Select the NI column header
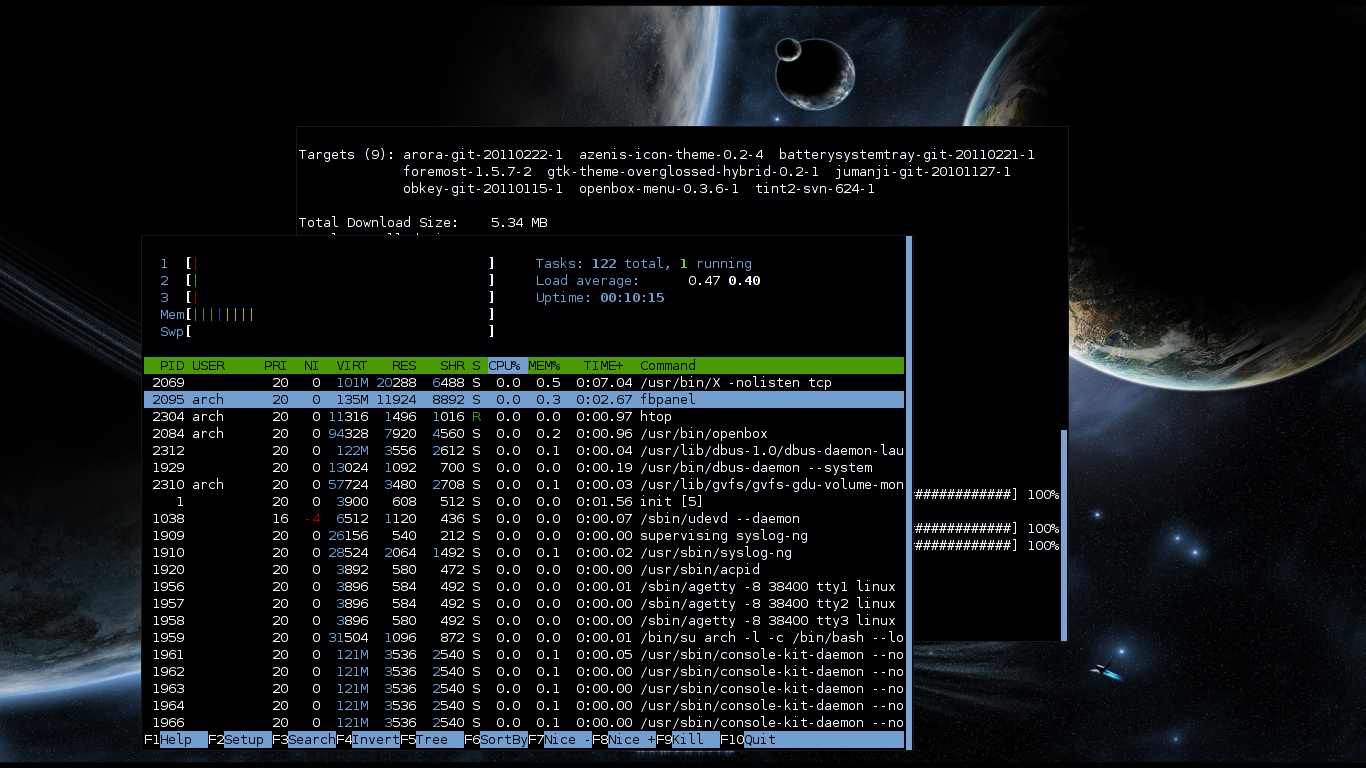1366x768 pixels. click(312, 366)
